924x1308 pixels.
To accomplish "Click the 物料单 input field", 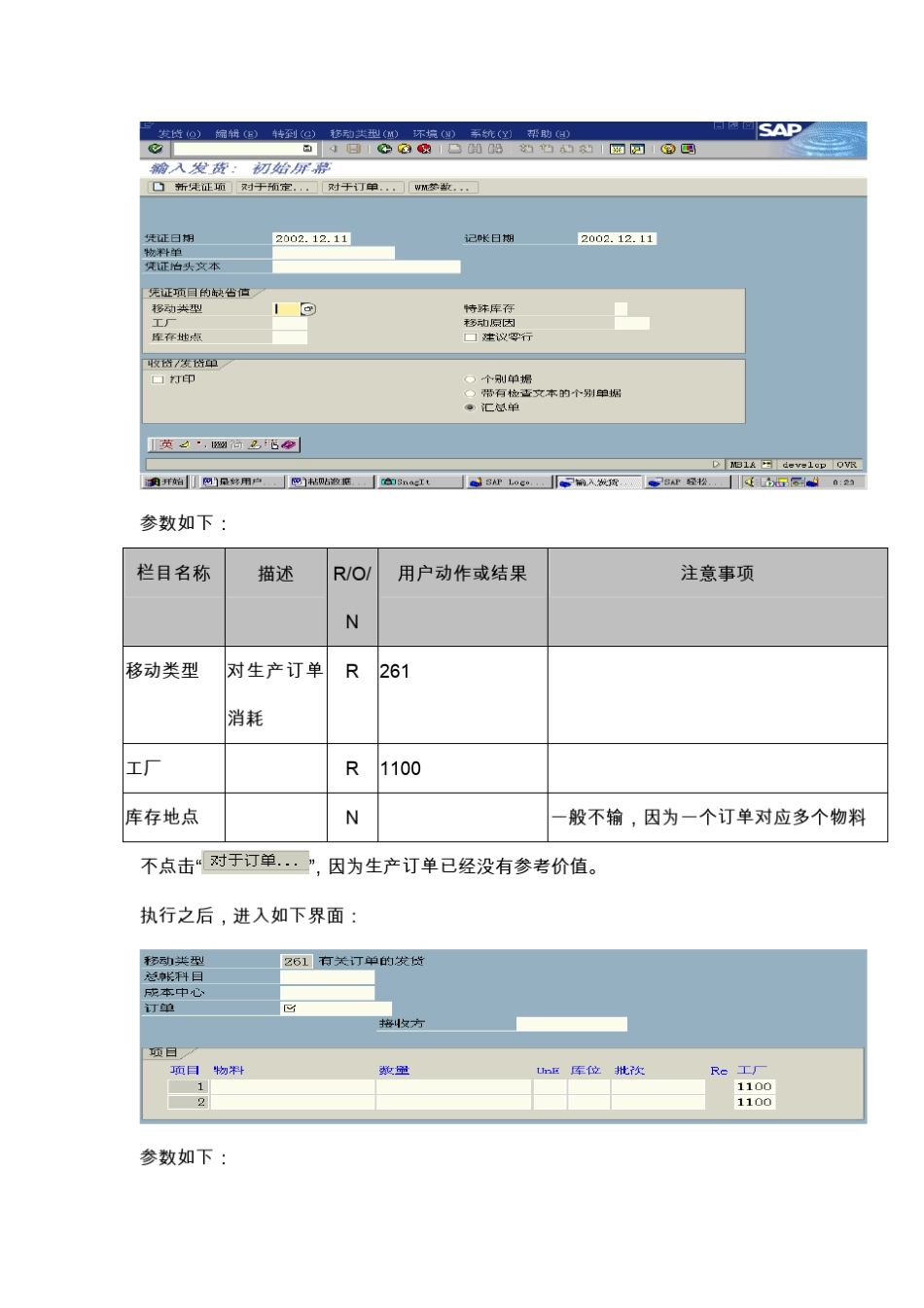I will (x=334, y=253).
